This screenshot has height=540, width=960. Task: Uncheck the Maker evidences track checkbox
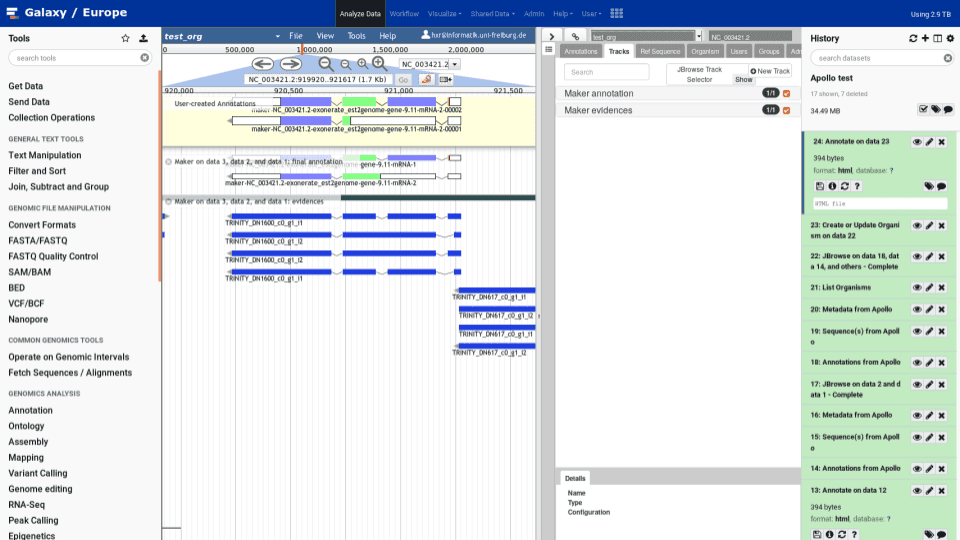(787, 110)
